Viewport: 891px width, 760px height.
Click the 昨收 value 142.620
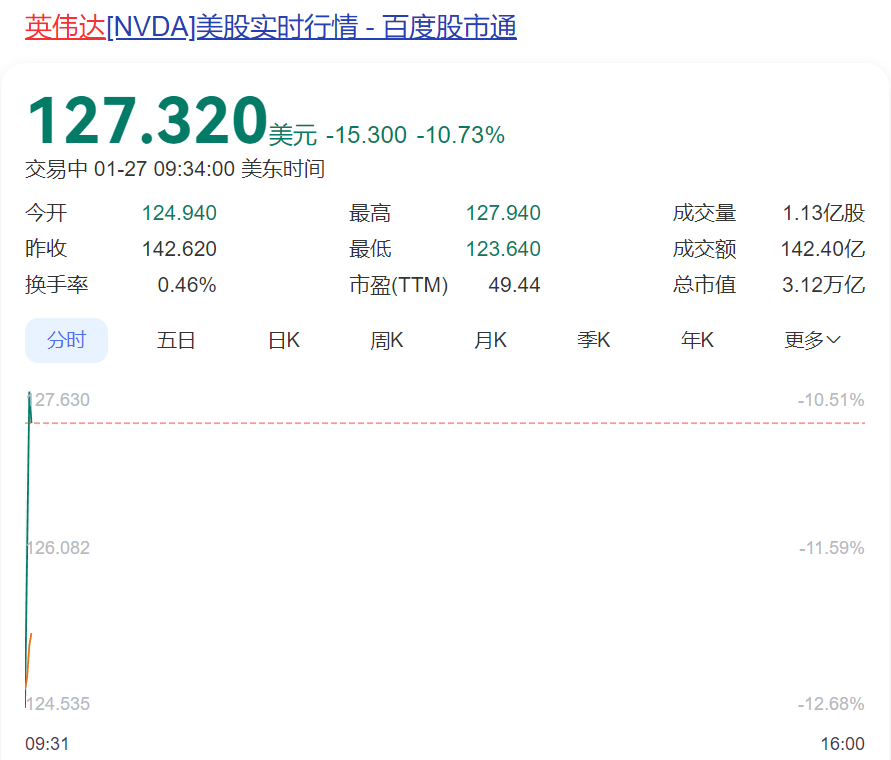179,249
